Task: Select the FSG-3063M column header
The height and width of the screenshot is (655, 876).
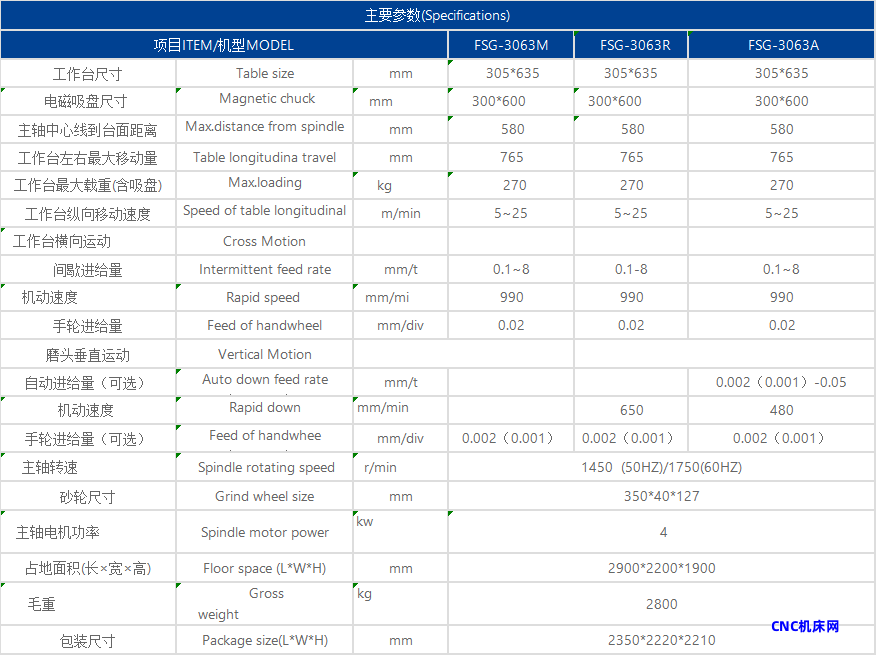Action: 511,45
